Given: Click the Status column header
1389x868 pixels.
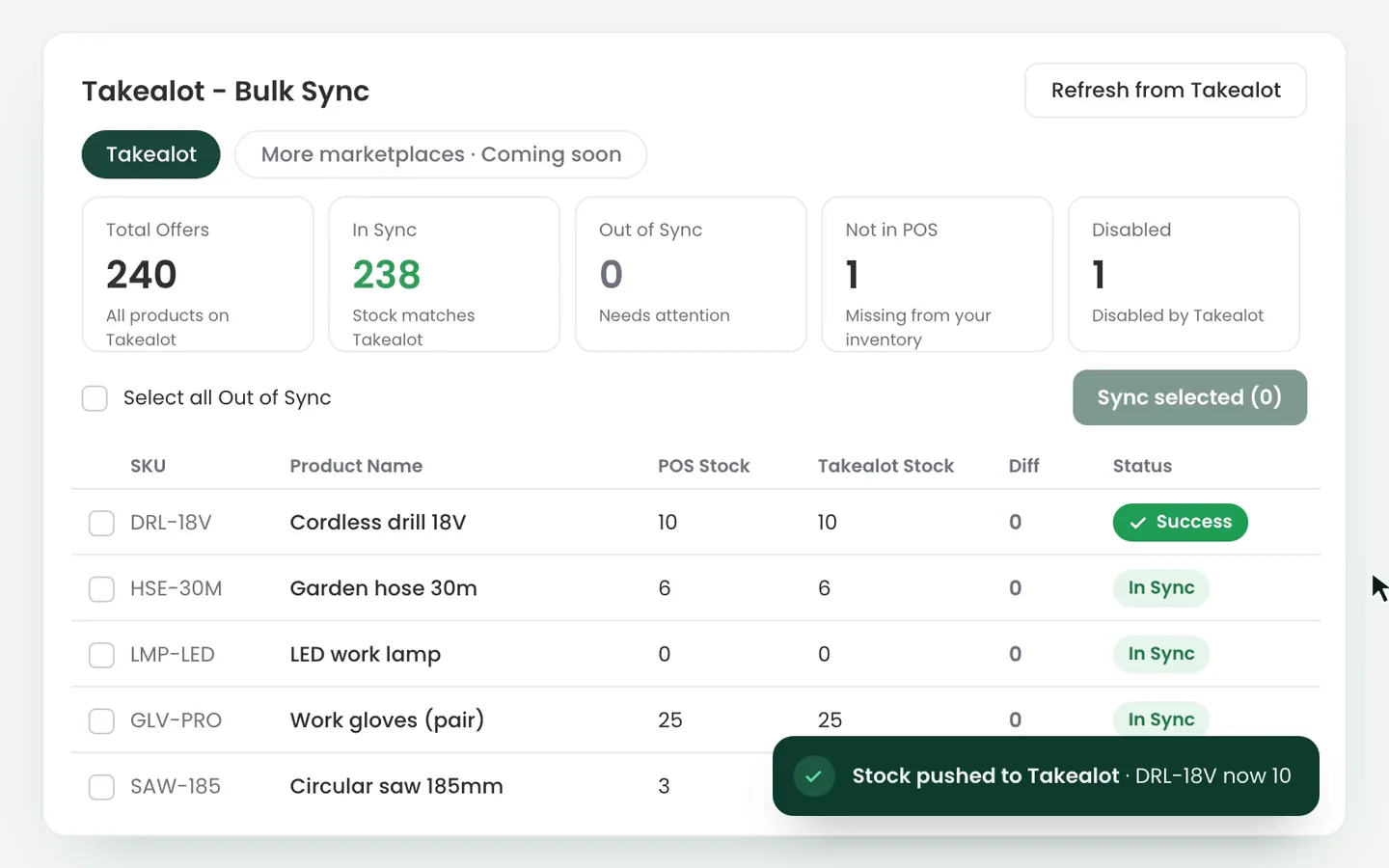Looking at the screenshot, I should (1142, 466).
